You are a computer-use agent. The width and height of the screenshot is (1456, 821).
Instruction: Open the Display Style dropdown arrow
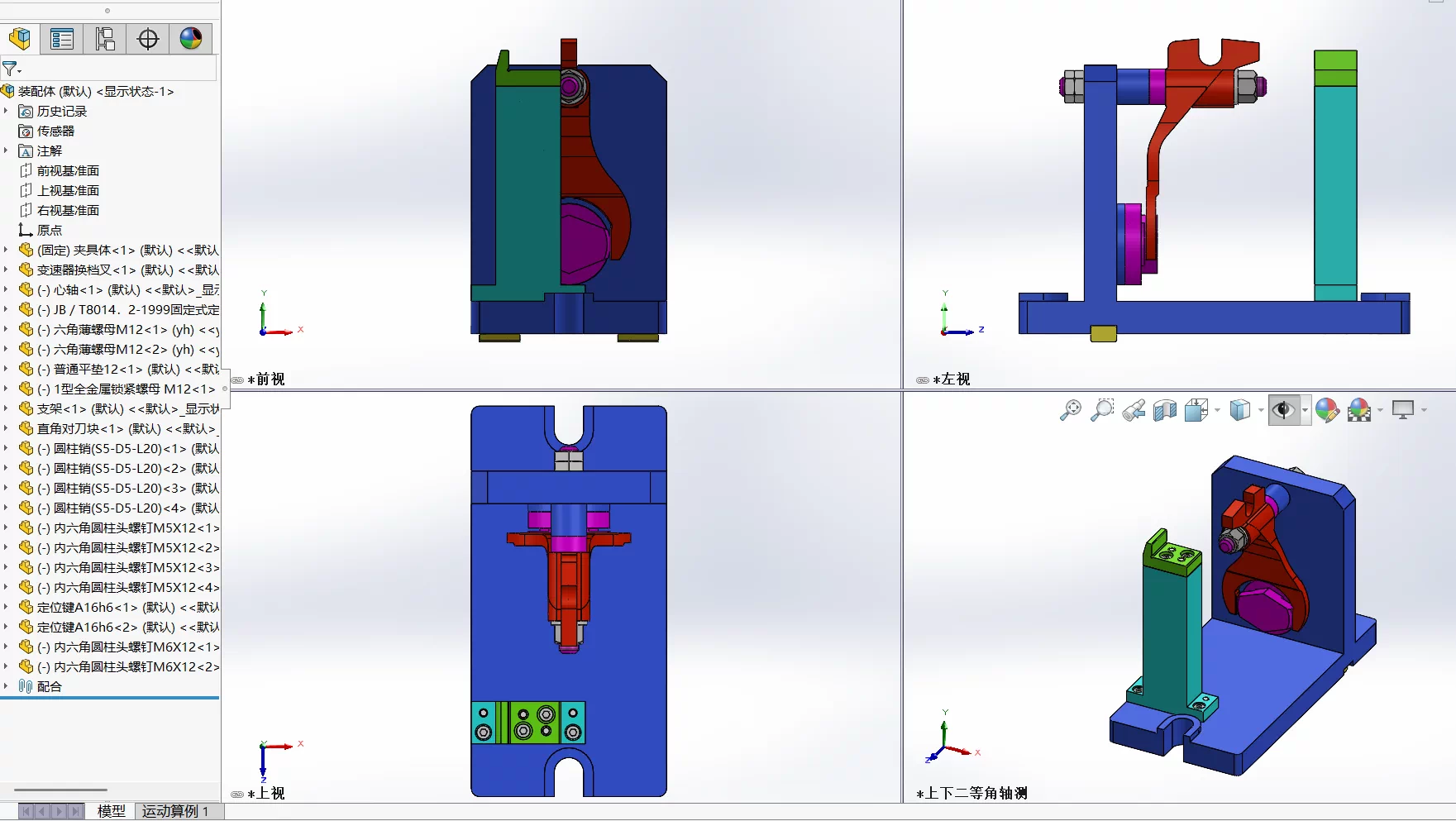click(1261, 411)
